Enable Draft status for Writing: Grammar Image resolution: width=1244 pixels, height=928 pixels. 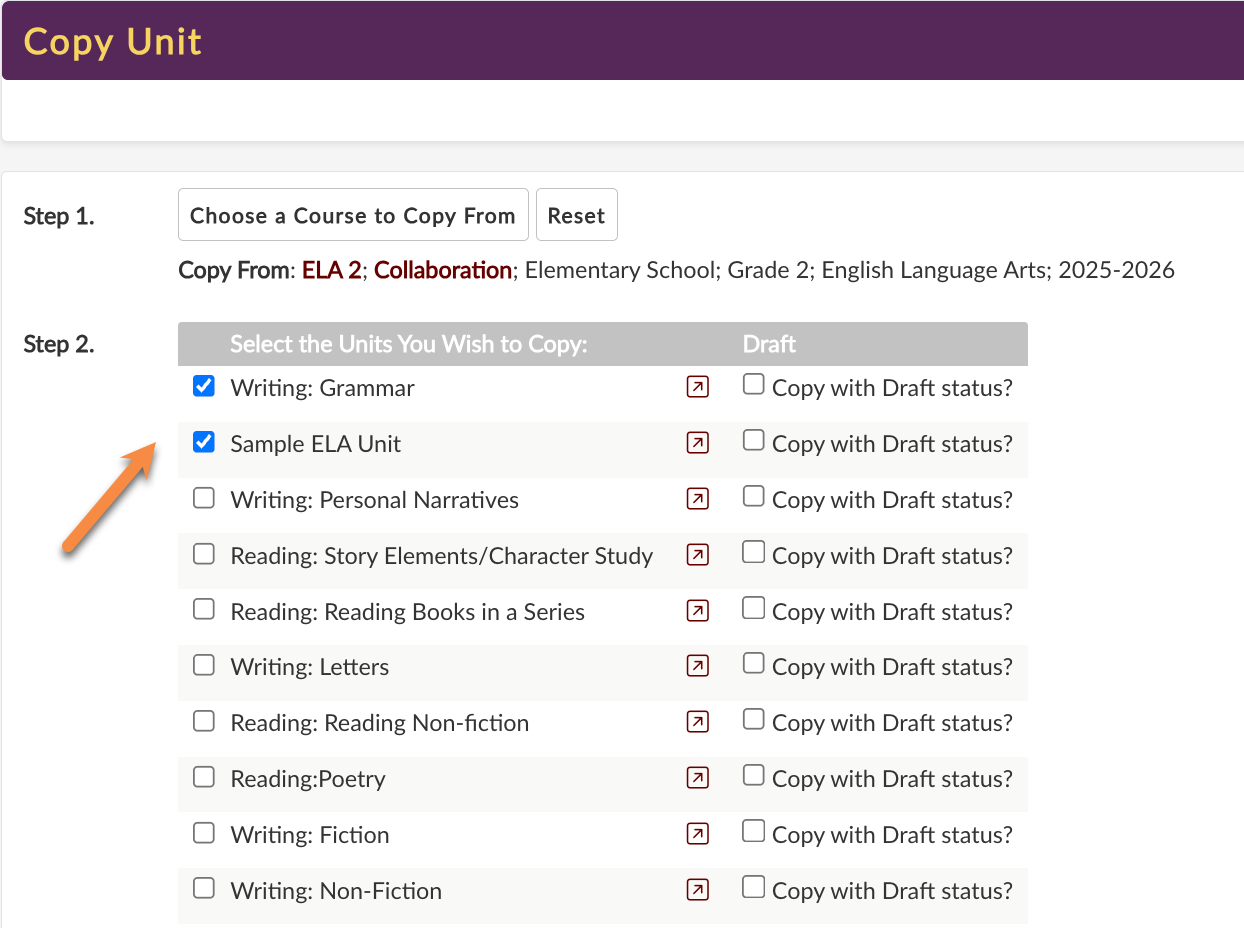[753, 385]
